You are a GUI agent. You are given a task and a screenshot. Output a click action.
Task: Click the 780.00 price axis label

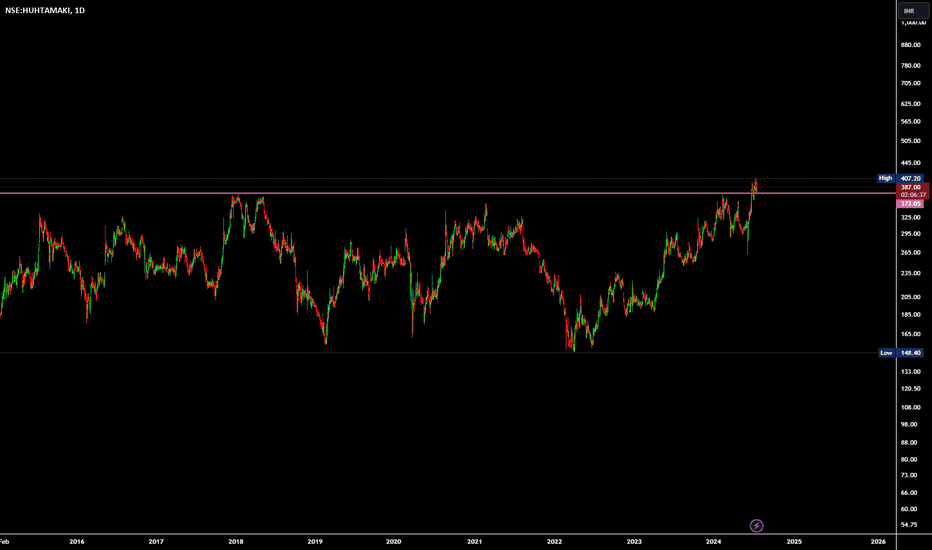(x=911, y=65)
